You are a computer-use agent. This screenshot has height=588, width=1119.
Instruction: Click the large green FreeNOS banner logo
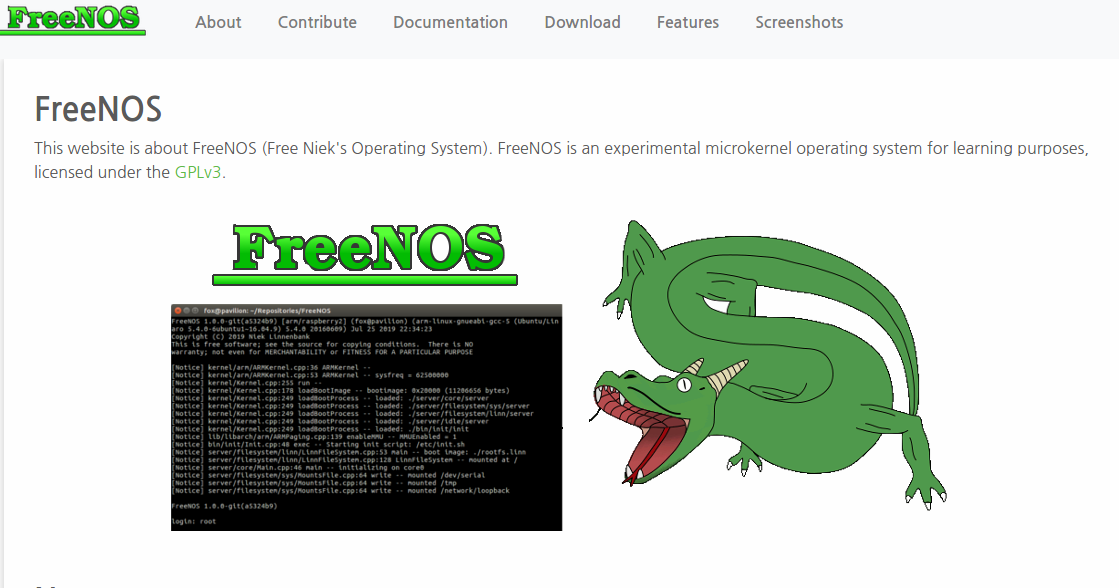pos(365,253)
